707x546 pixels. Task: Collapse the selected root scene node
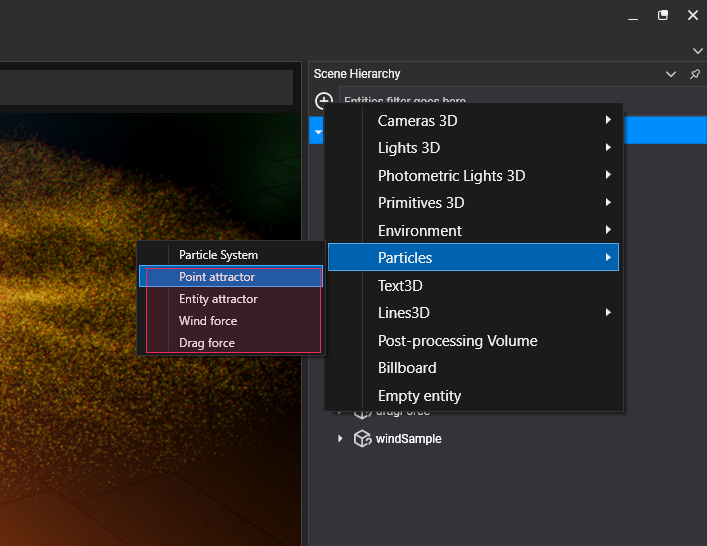coord(317,131)
